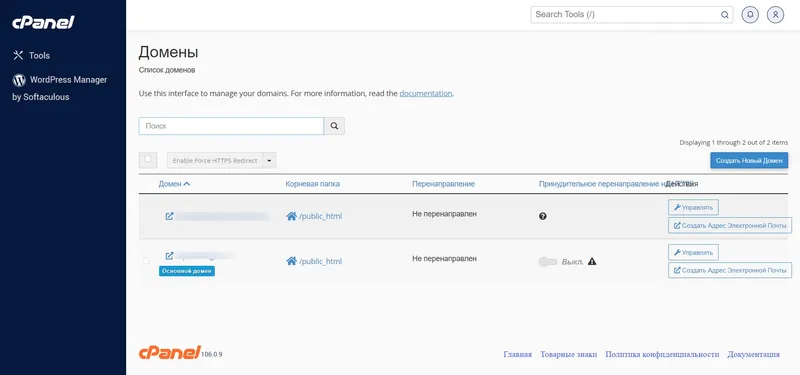Viewport: 800px width, 375px height.
Task: Sort by Корневая папка column header
Action: (312, 184)
